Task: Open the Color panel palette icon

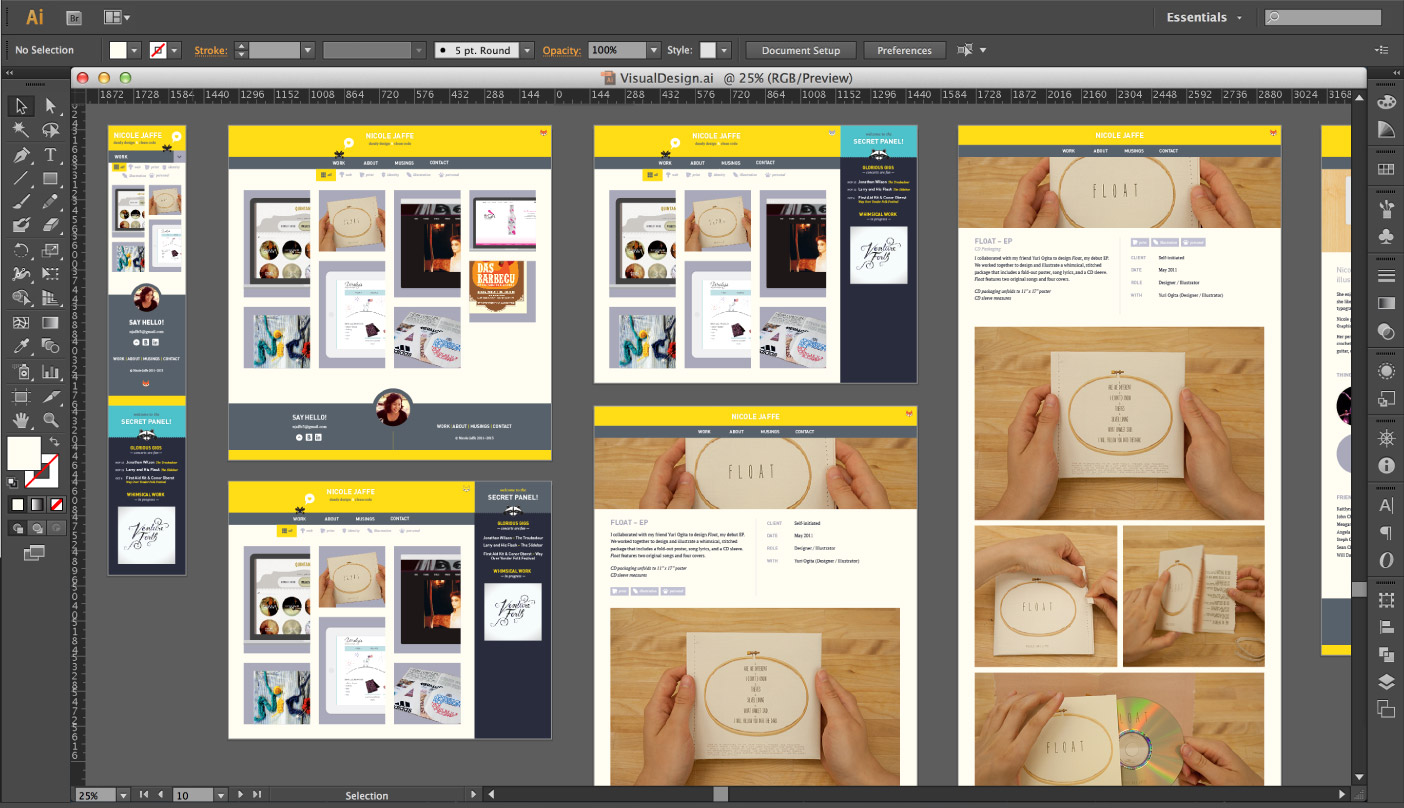Action: [1386, 102]
